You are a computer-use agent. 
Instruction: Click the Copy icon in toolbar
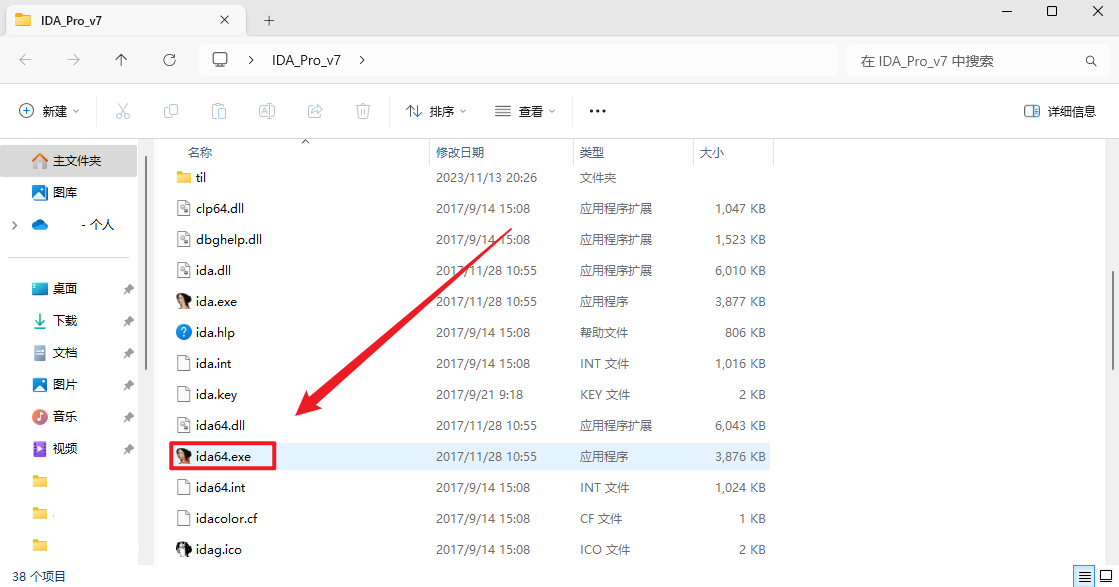tap(171, 111)
